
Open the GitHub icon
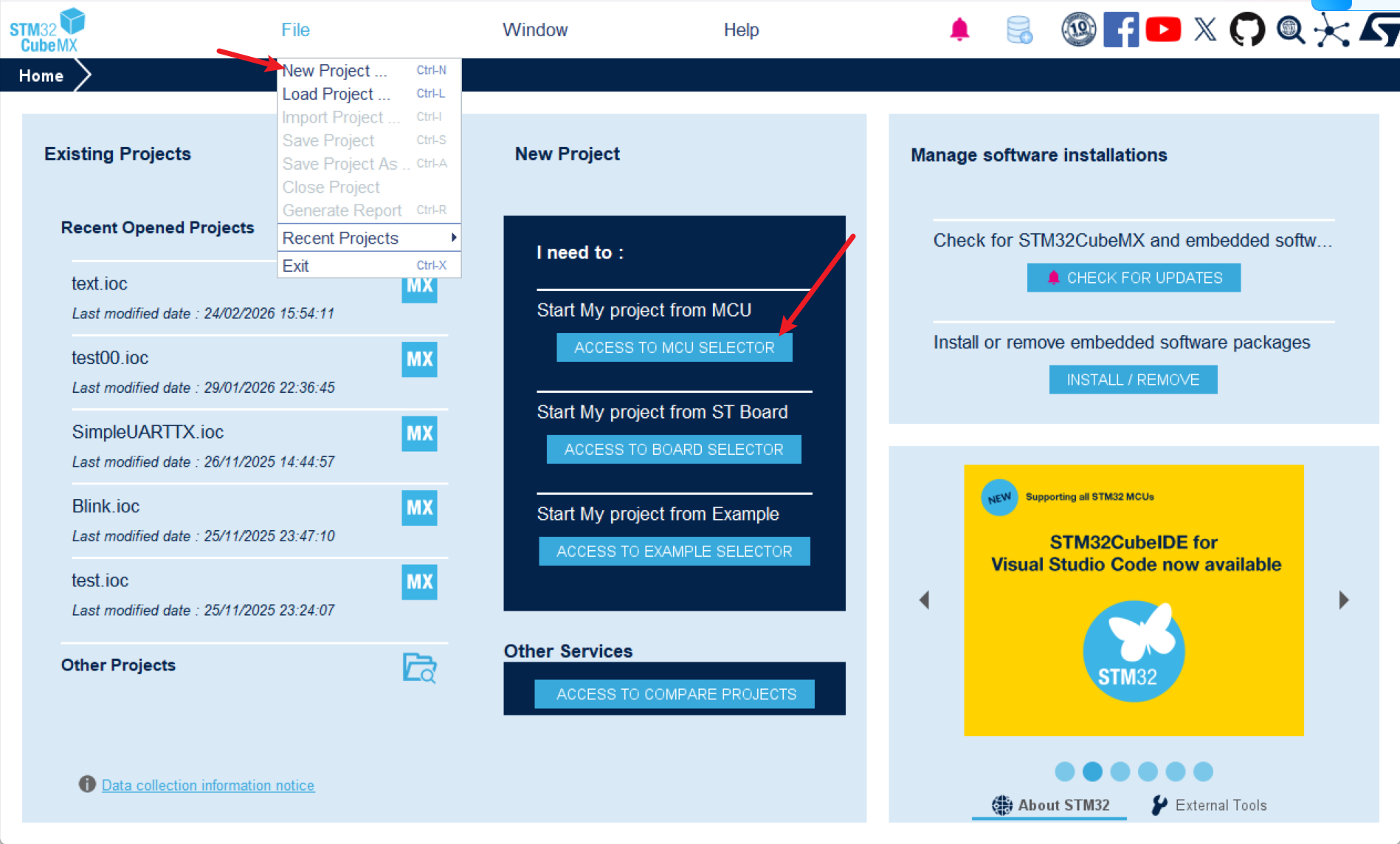[1247, 30]
